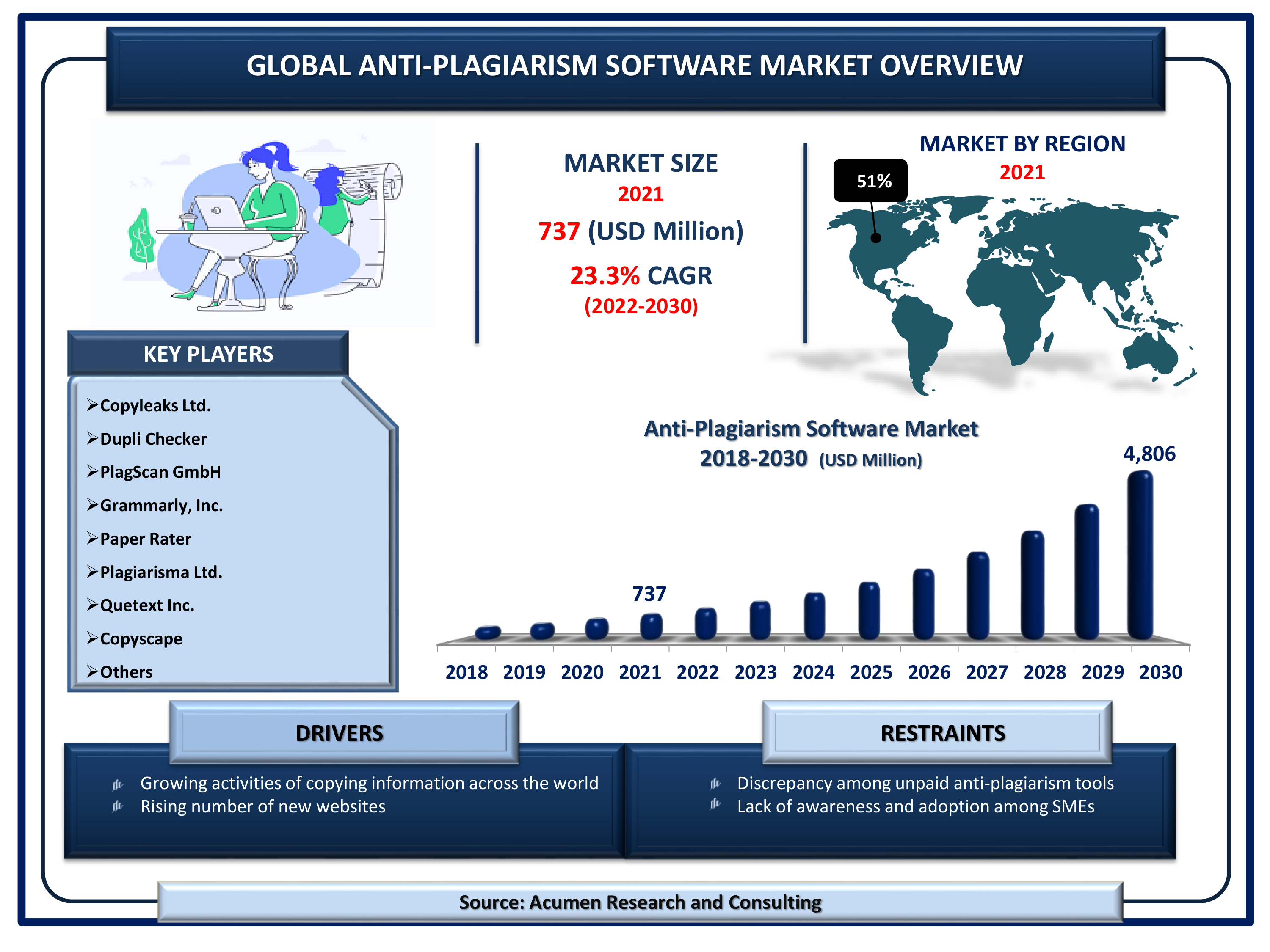
Task: Select Grammarly, Inc. in key players list
Action: click(x=161, y=505)
